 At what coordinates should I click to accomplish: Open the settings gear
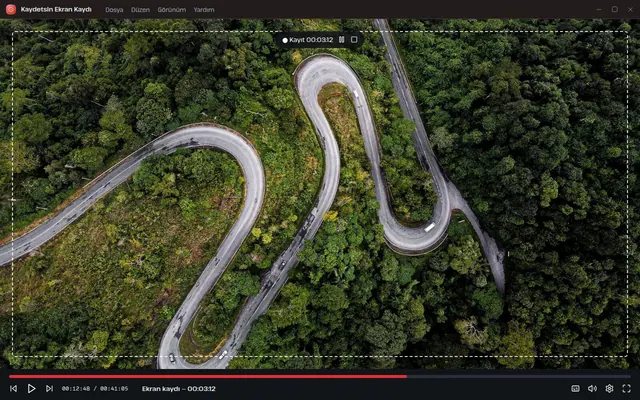609,389
